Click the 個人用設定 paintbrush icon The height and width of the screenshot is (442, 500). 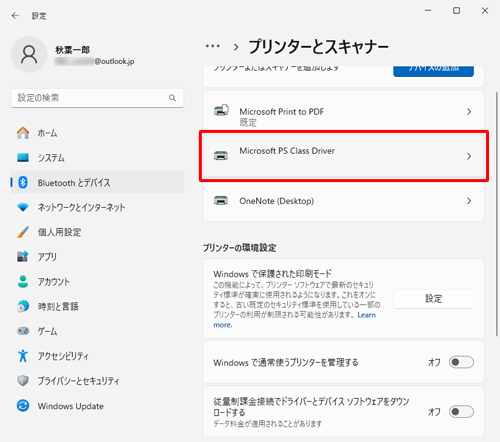23,232
